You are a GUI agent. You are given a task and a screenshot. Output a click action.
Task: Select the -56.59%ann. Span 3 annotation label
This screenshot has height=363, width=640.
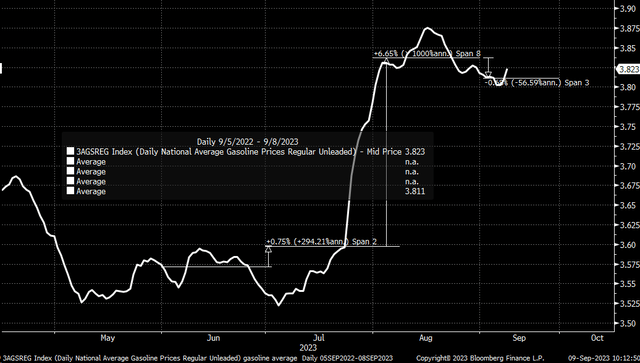click(537, 83)
